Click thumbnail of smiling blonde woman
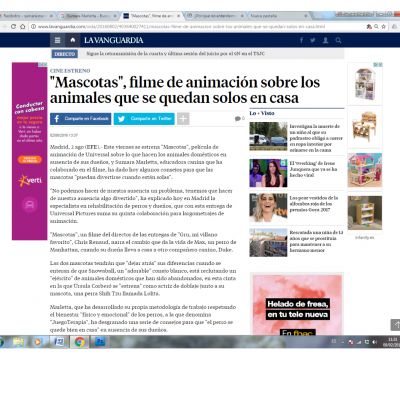Screen dimensions: 400x400 click(268, 208)
